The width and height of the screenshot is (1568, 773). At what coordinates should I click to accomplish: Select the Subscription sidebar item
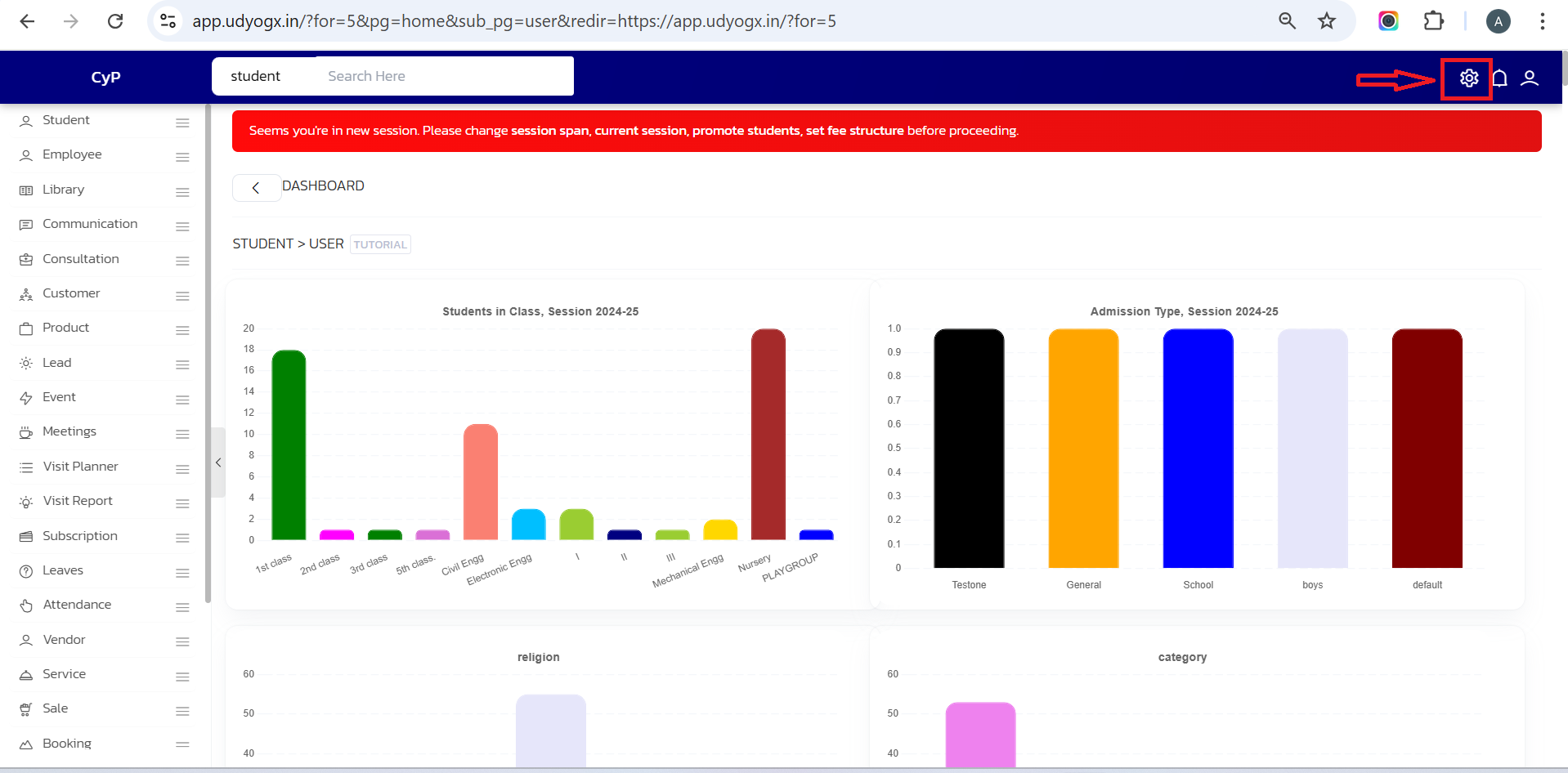click(x=79, y=536)
